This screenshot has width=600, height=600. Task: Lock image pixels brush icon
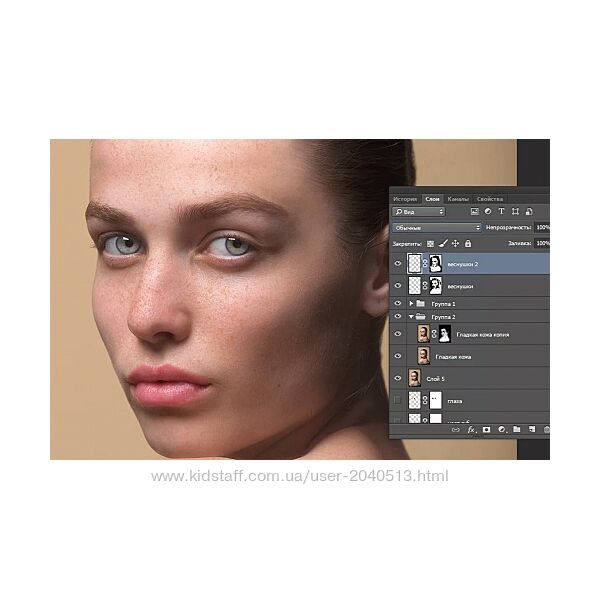443,243
